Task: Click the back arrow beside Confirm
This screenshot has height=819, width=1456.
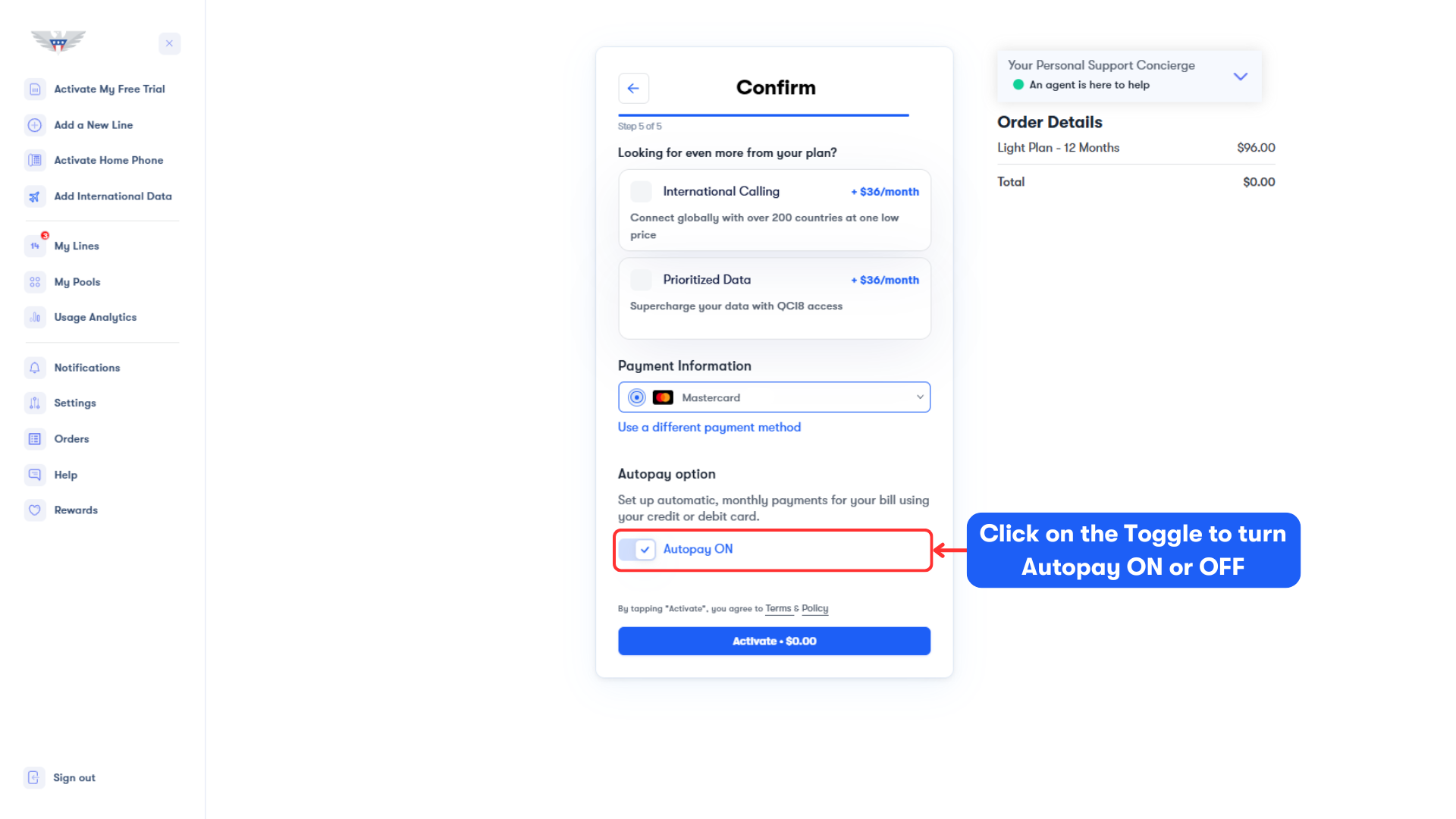Action: pyautogui.click(x=633, y=88)
